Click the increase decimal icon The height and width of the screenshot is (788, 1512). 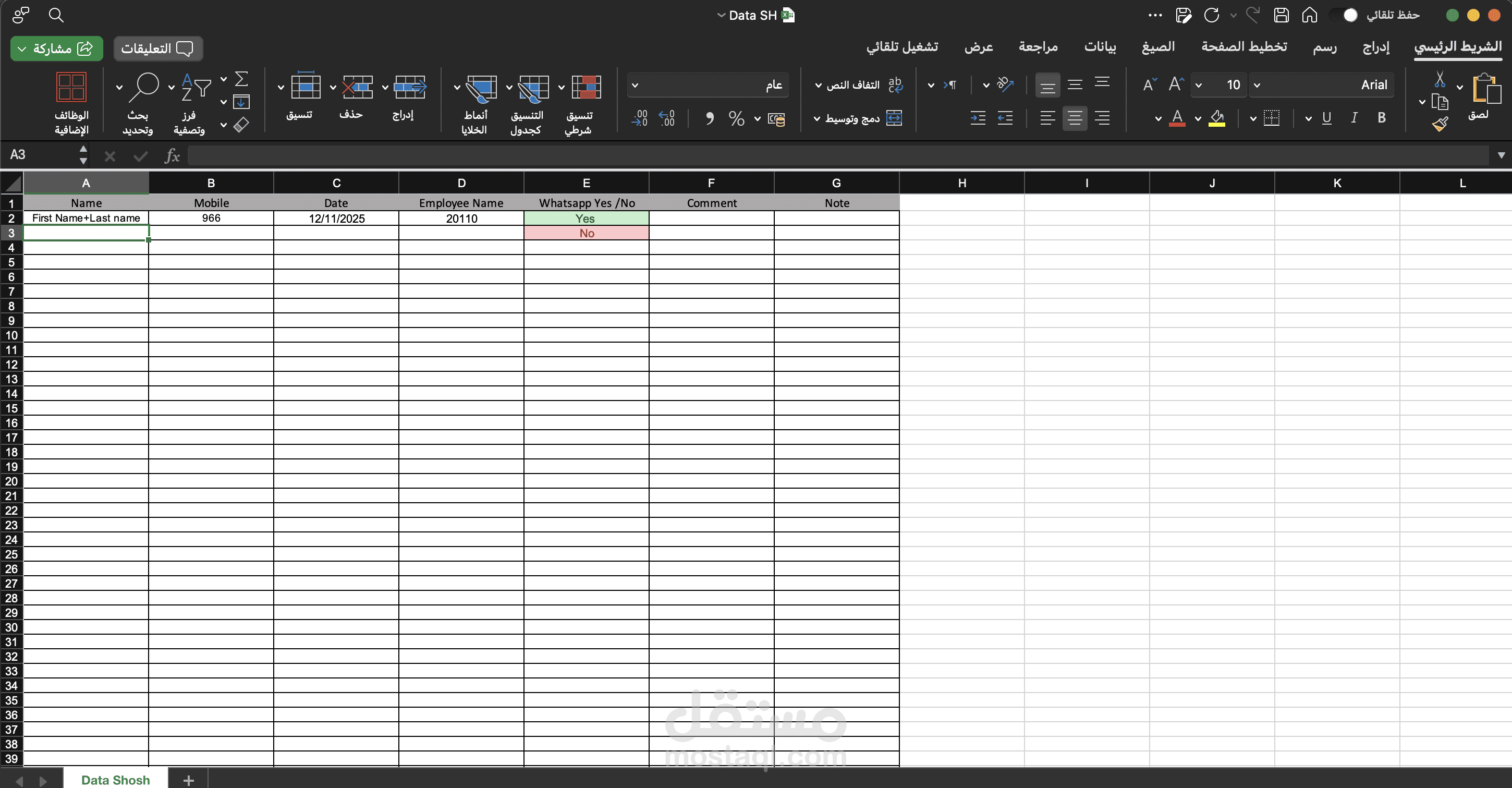tap(667, 118)
